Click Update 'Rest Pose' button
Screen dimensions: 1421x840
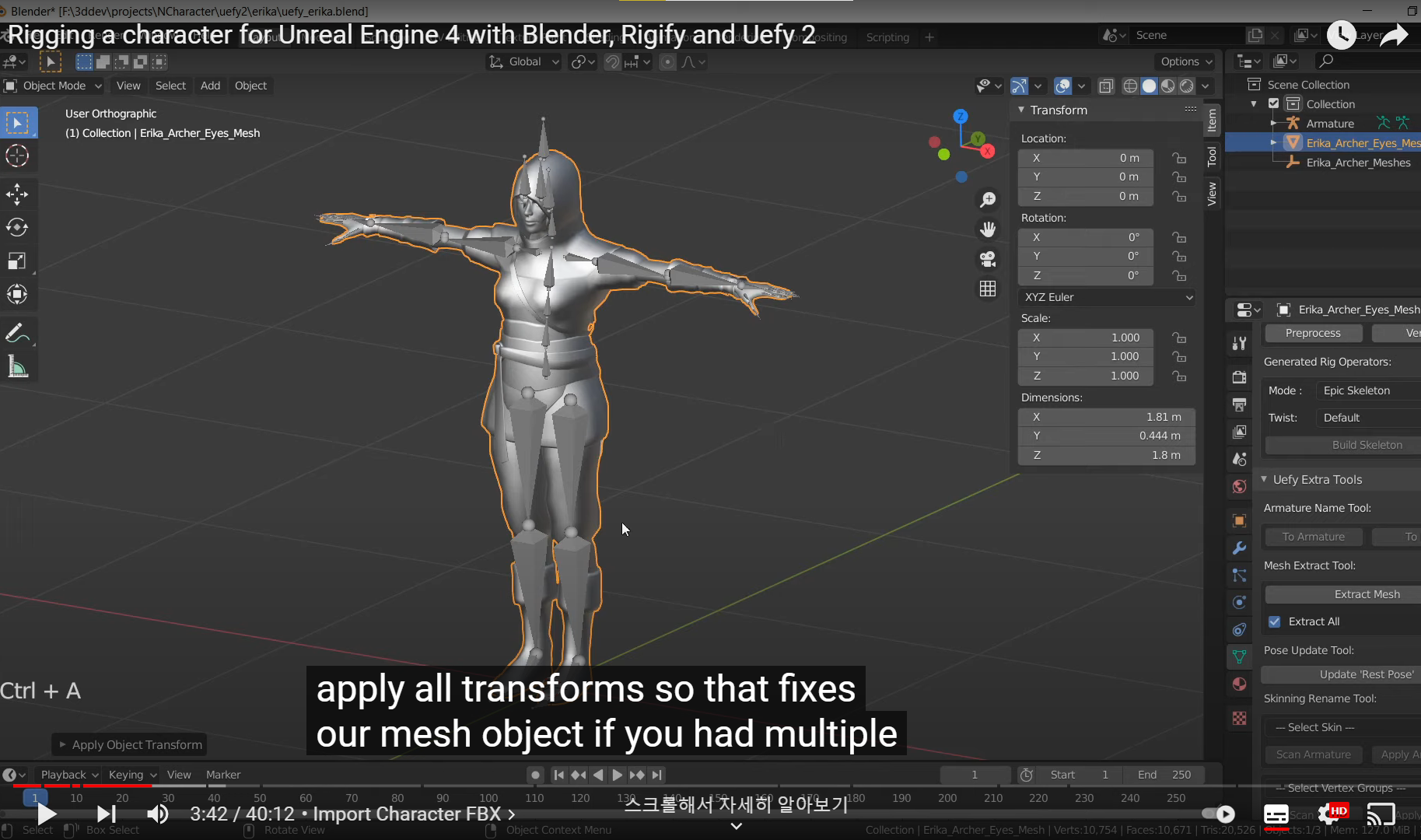pyautogui.click(x=1341, y=674)
